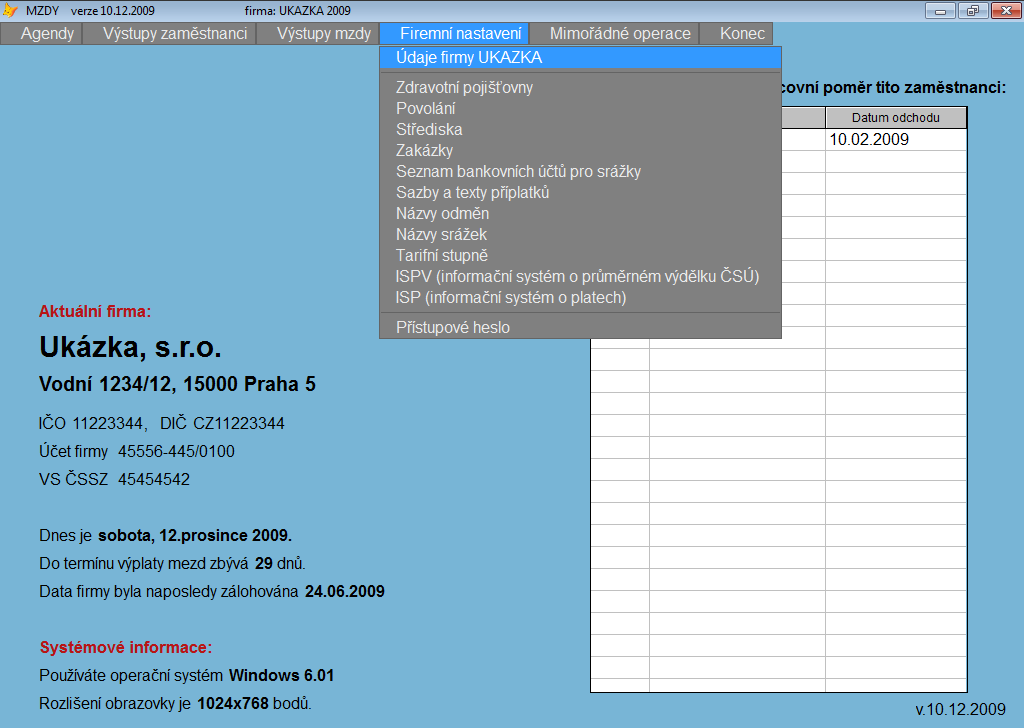The width and height of the screenshot is (1024, 728).
Task: Choose Názvy srážek from the menu
Action: point(580,234)
